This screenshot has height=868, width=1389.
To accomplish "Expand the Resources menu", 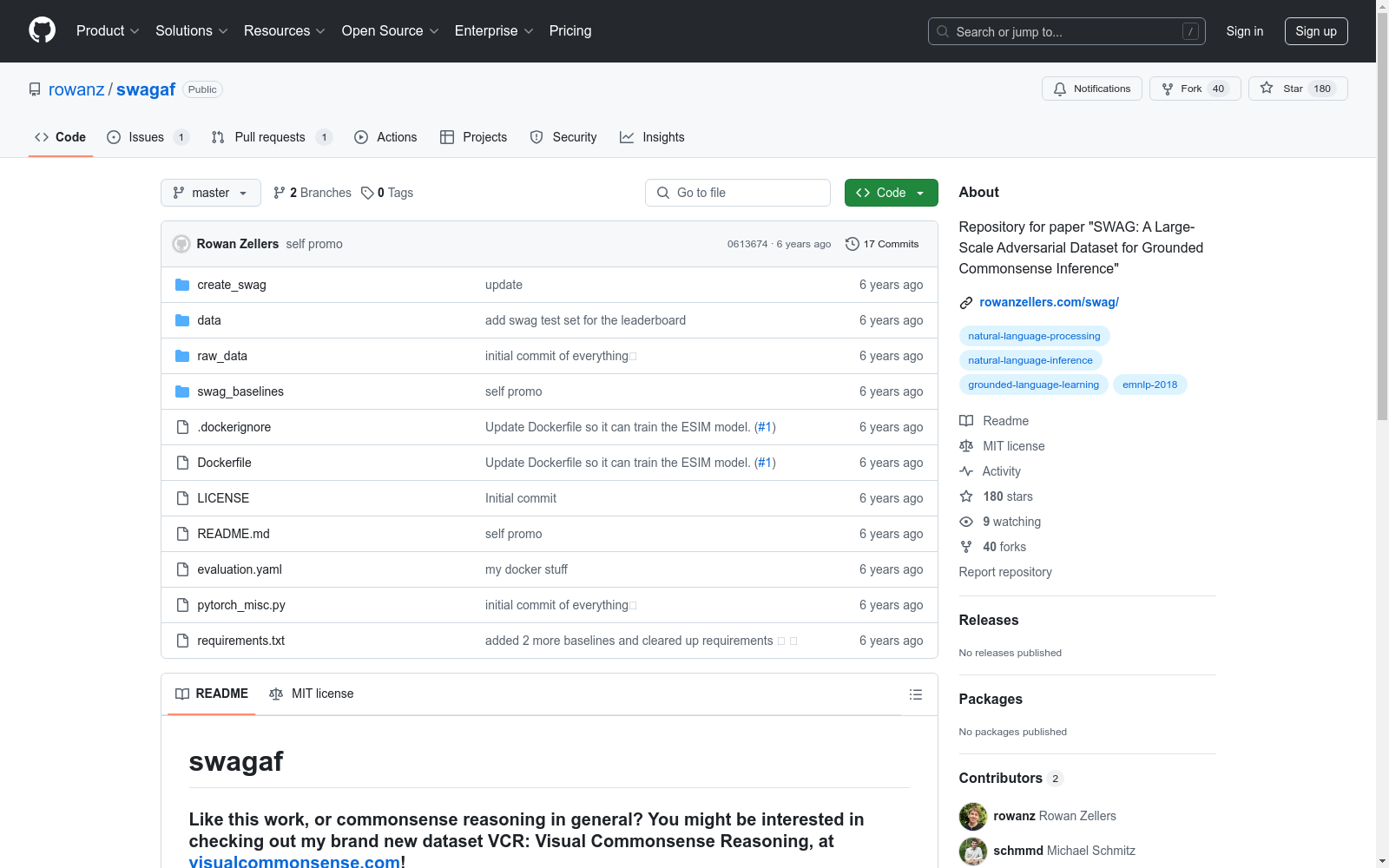I will (x=285, y=31).
